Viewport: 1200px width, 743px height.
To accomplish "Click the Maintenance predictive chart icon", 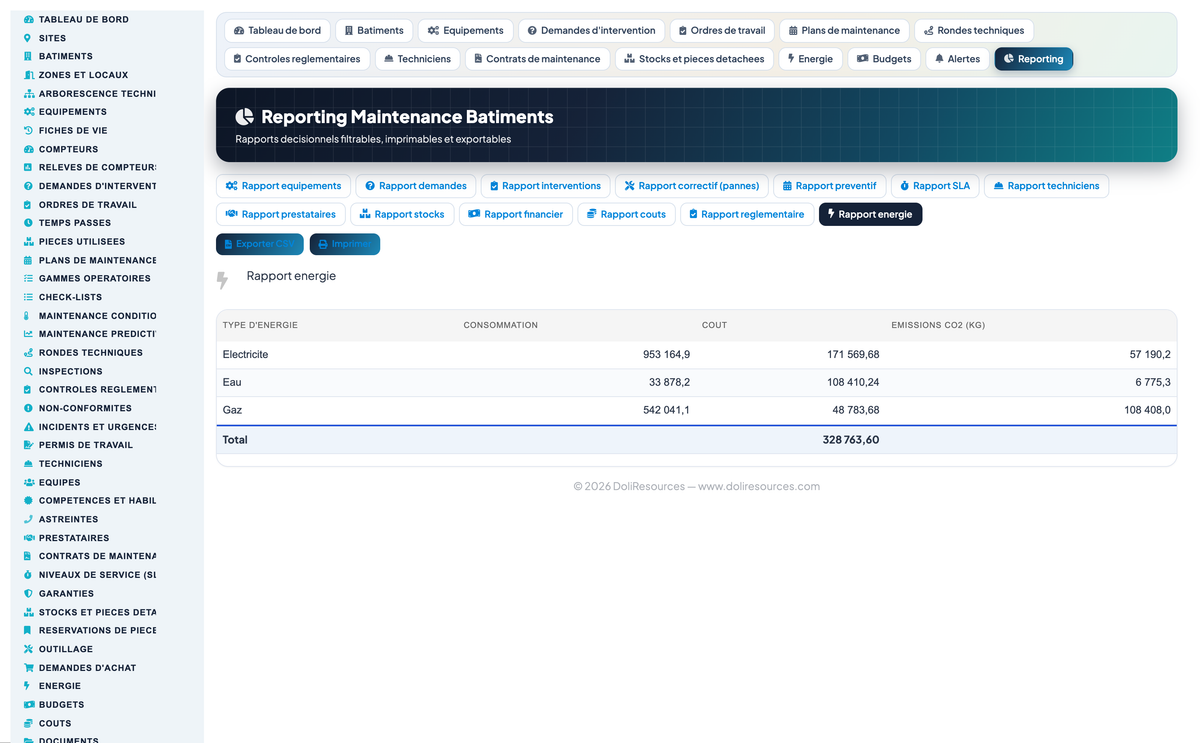I will click(x=28, y=334).
